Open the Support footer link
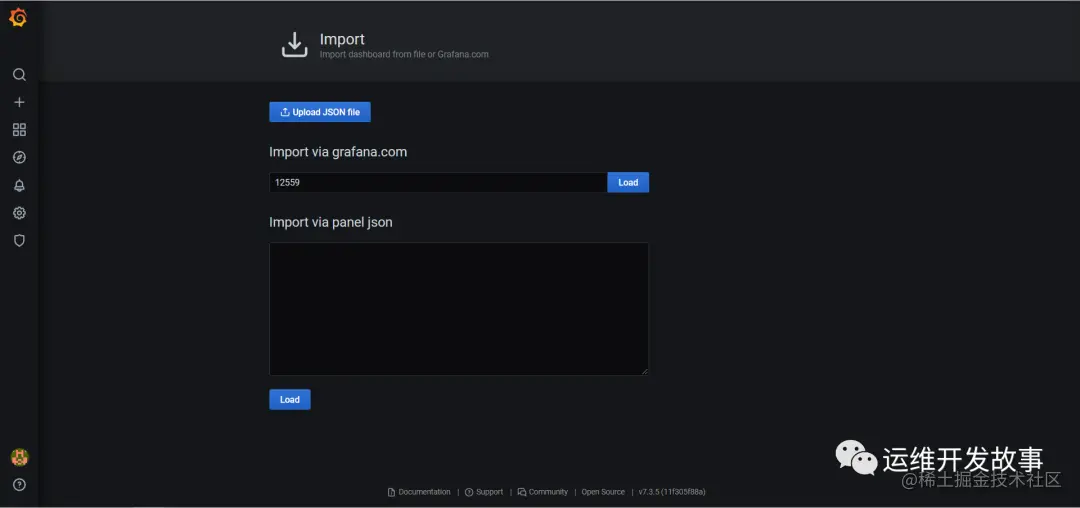This screenshot has height=508, width=1080. click(484, 492)
